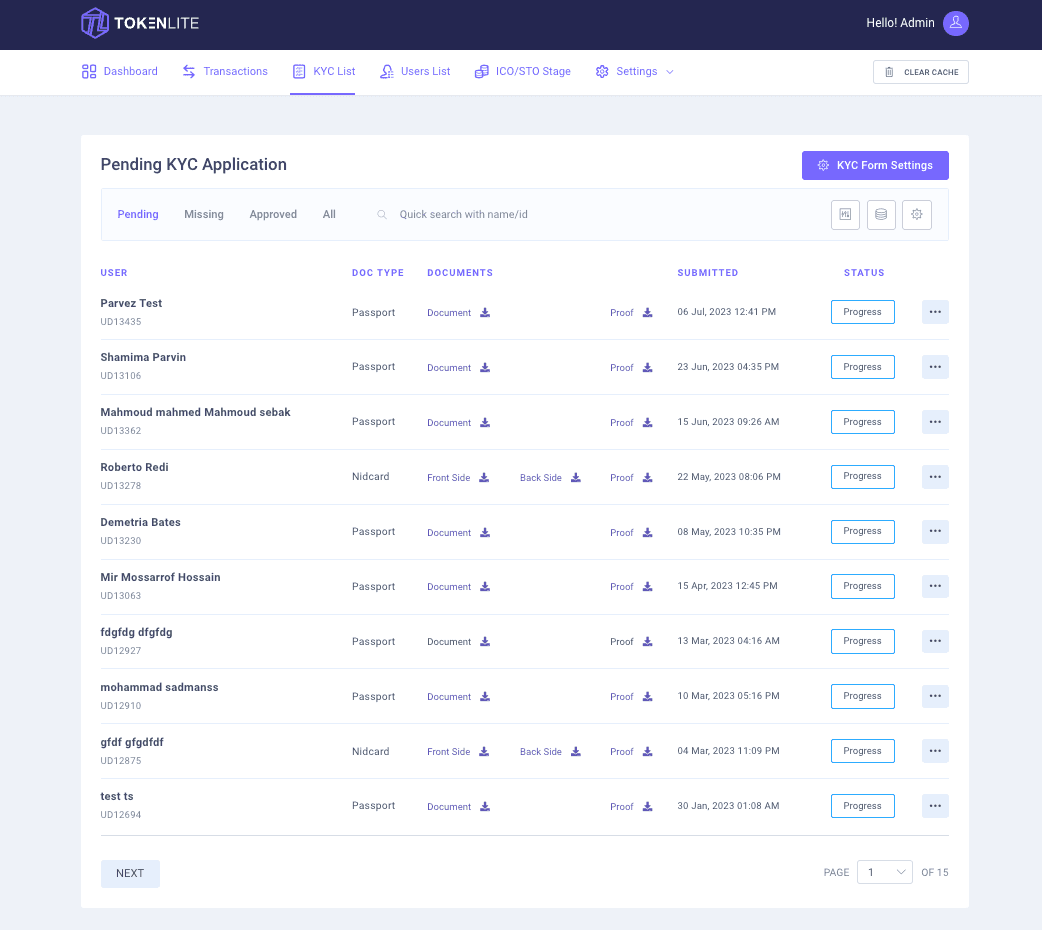Open ICO/STO Stage navigation item
This screenshot has height=930, width=1042.
522,72
